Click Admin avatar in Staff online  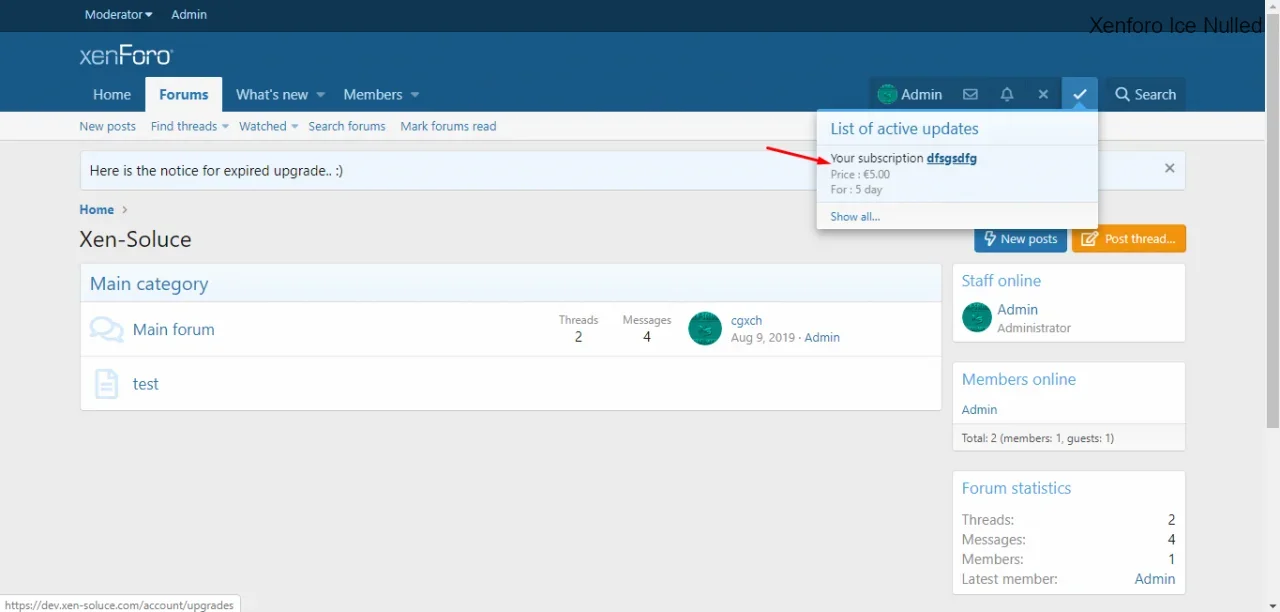point(977,318)
